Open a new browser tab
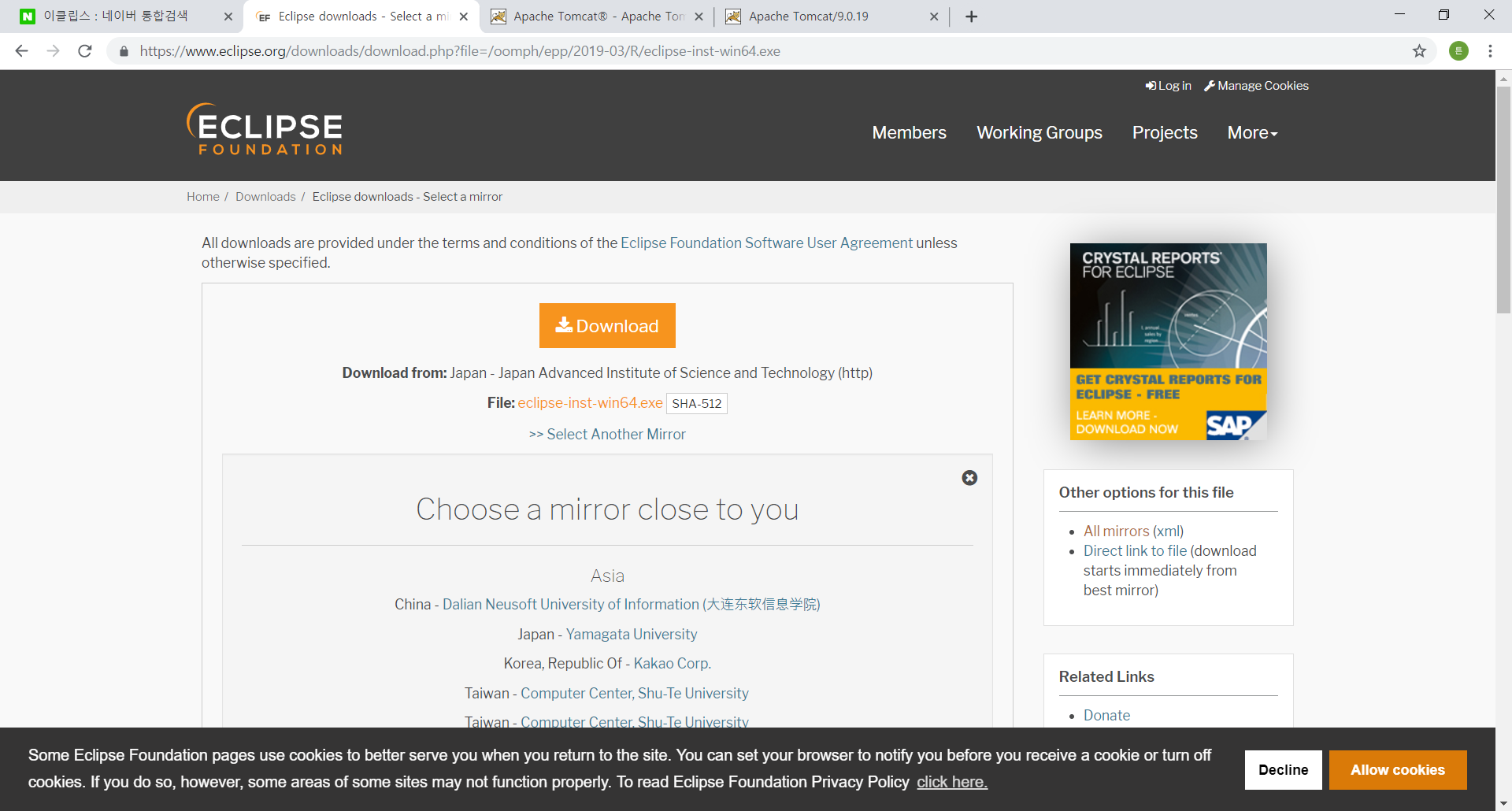This screenshot has width=1512, height=811. (971, 17)
